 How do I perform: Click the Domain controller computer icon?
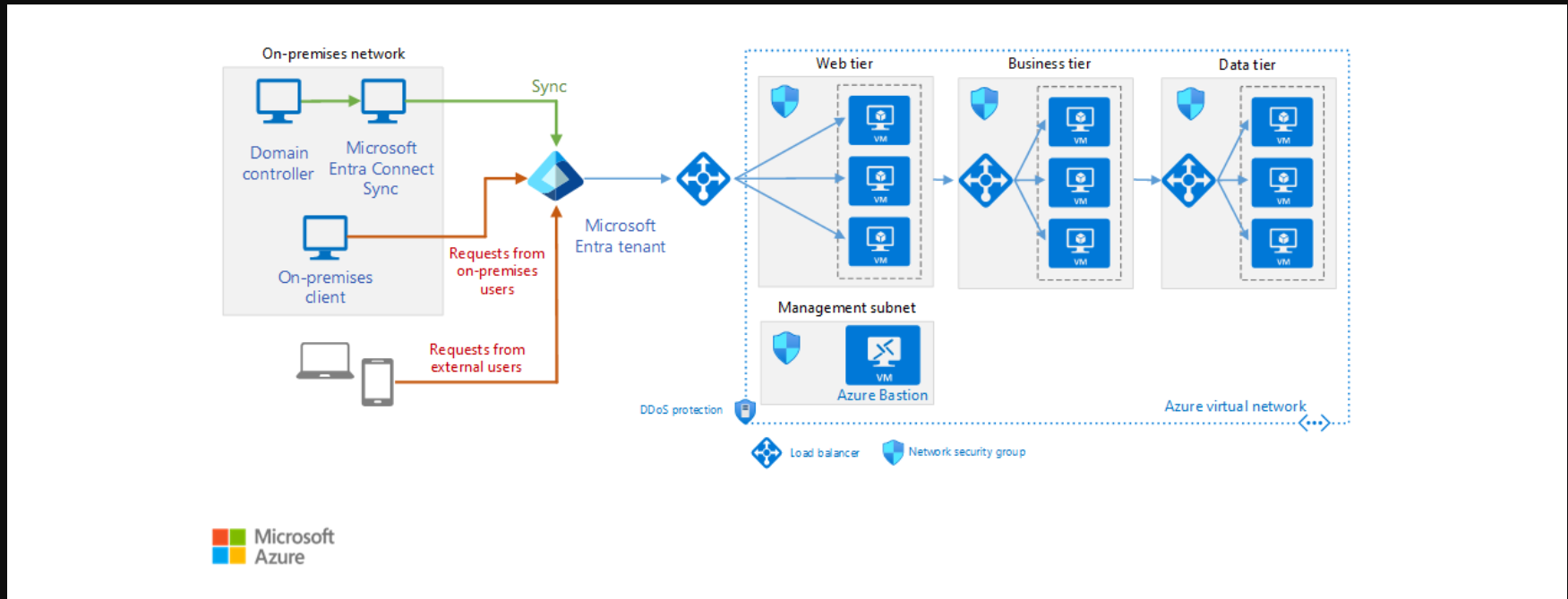click(278, 101)
